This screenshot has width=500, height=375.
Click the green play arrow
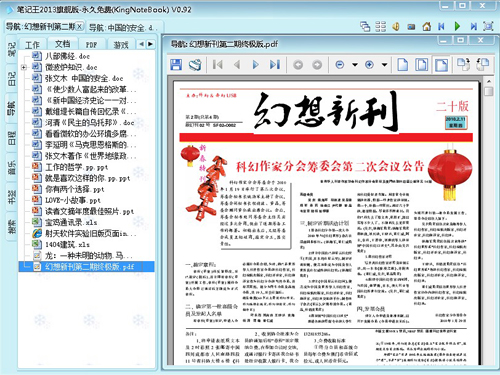click(457, 26)
